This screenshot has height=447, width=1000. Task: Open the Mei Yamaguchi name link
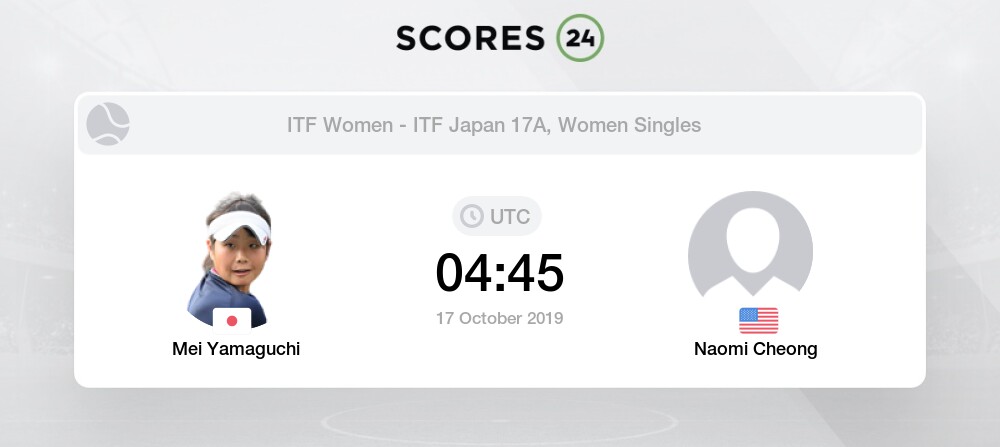pos(235,349)
